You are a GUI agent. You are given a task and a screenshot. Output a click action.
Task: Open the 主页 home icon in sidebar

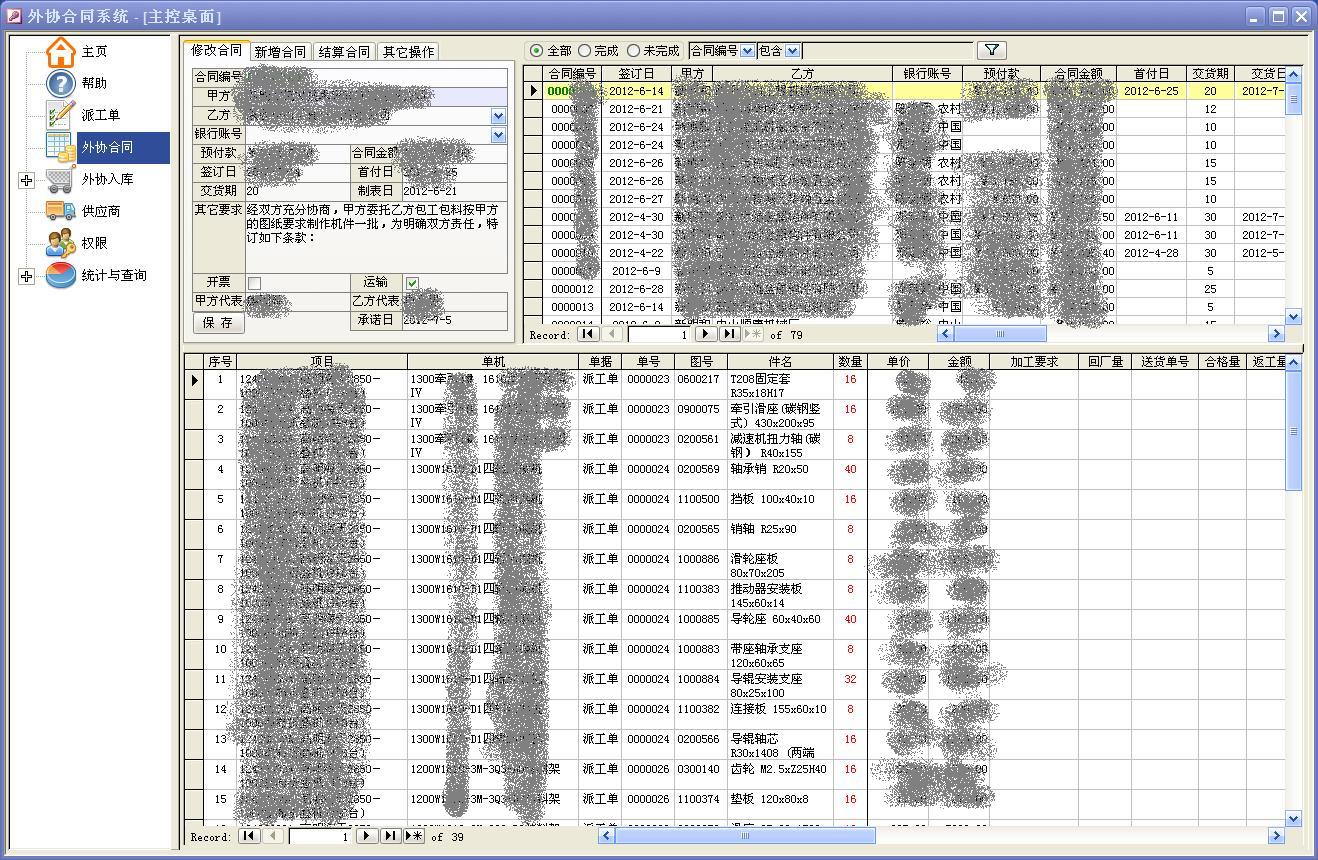pyautogui.click(x=61, y=52)
